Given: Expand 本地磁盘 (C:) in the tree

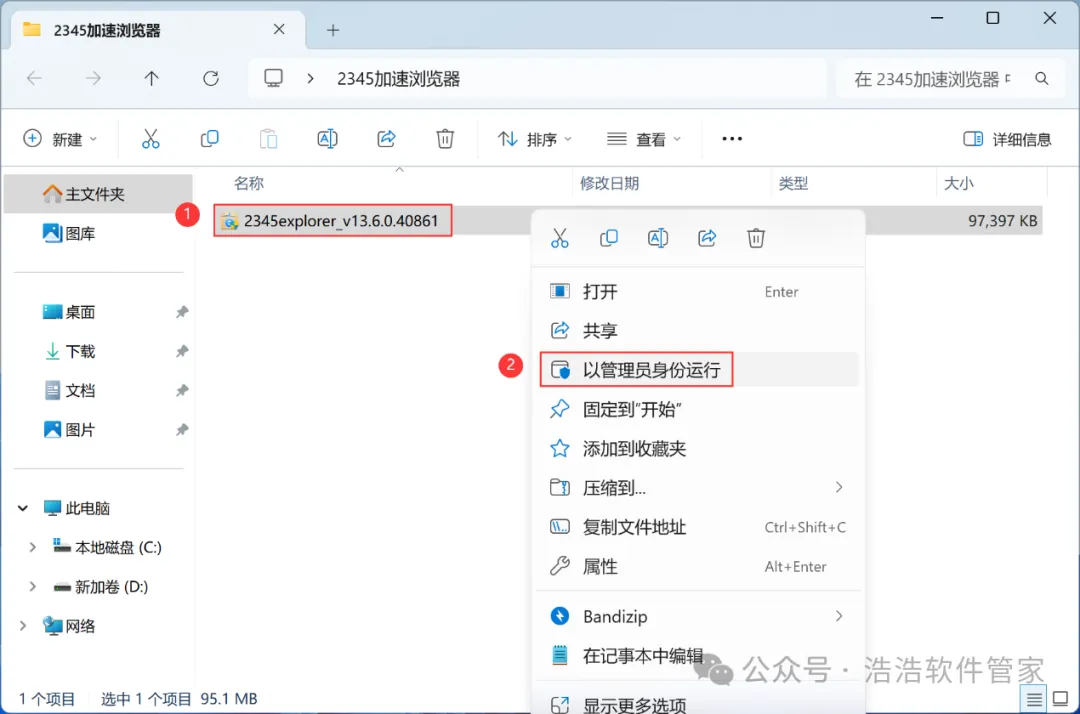Looking at the screenshot, I should pyautogui.click(x=32, y=547).
